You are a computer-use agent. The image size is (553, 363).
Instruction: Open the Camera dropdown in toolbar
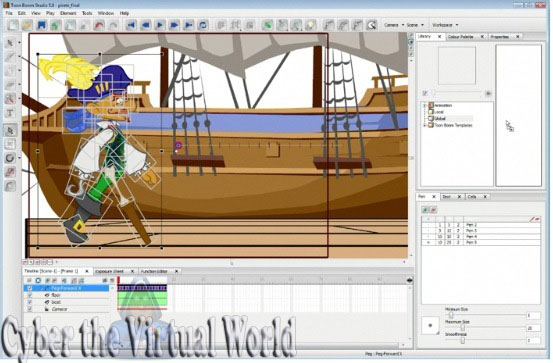(x=394, y=25)
